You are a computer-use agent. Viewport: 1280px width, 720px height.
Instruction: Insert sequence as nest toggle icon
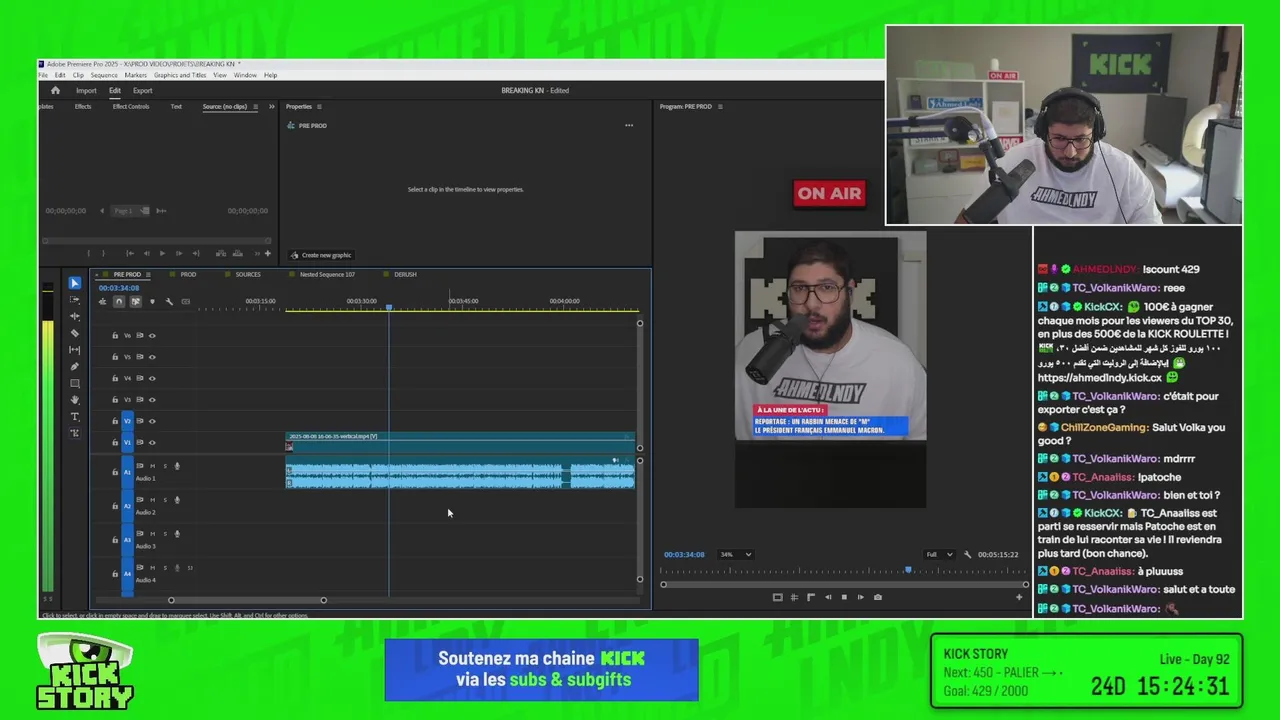(102, 301)
